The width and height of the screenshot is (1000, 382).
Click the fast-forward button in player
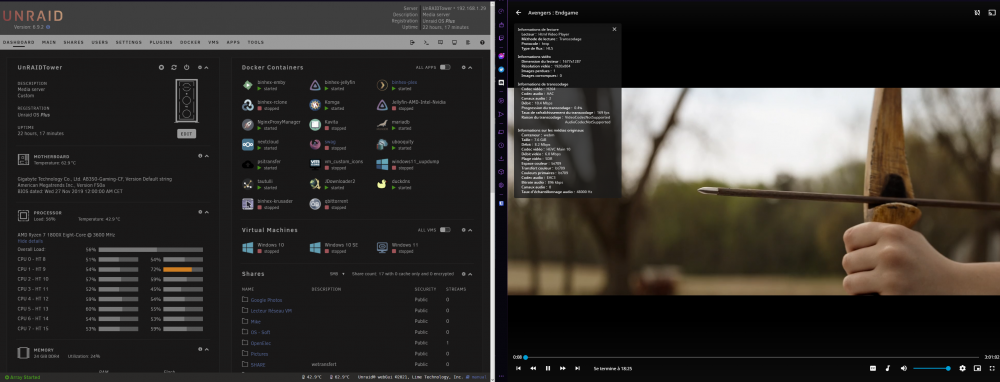pyautogui.click(x=562, y=368)
